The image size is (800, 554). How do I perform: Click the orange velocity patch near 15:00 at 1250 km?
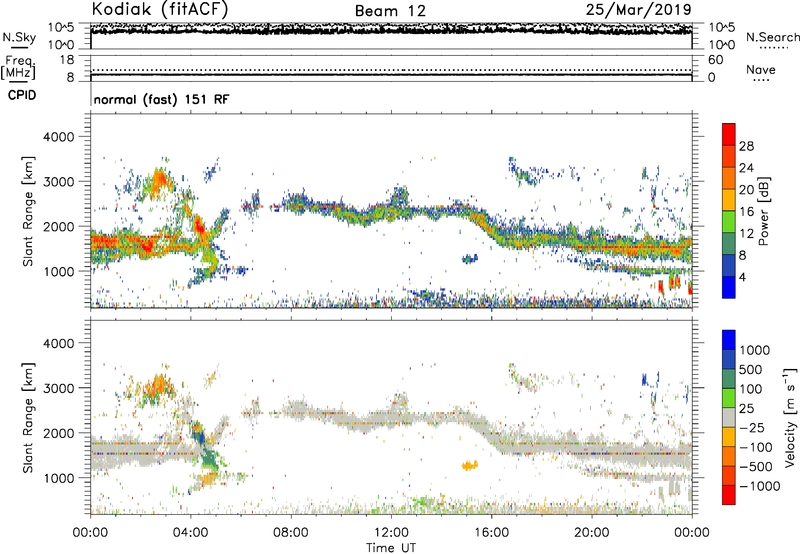point(469,465)
